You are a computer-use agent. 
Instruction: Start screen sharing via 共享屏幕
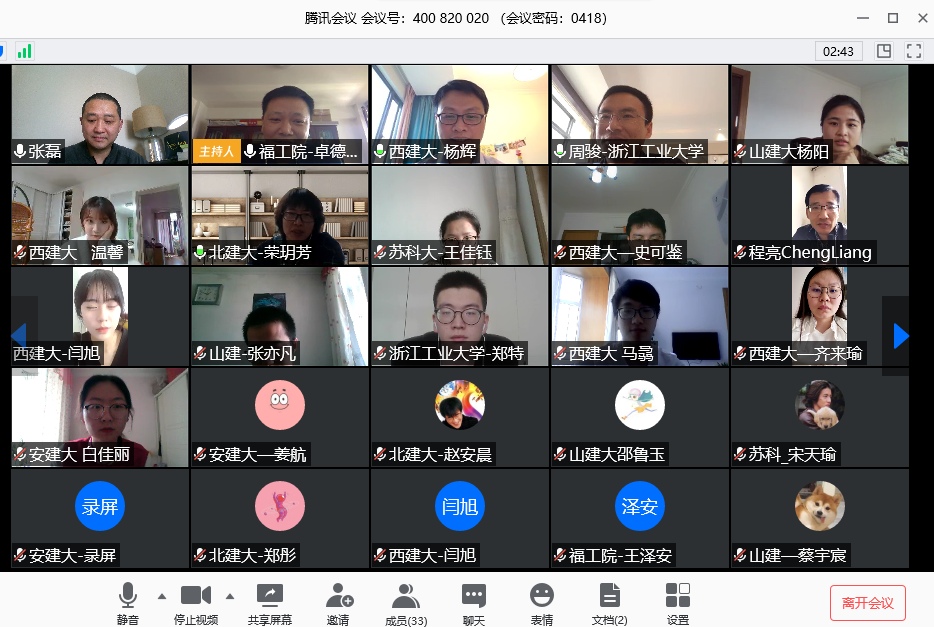click(x=270, y=603)
